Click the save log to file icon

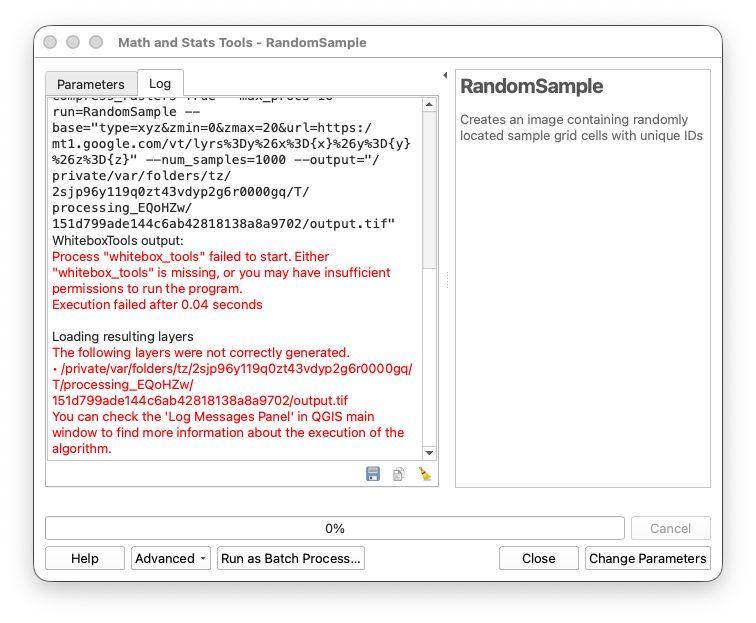pyautogui.click(x=373, y=474)
